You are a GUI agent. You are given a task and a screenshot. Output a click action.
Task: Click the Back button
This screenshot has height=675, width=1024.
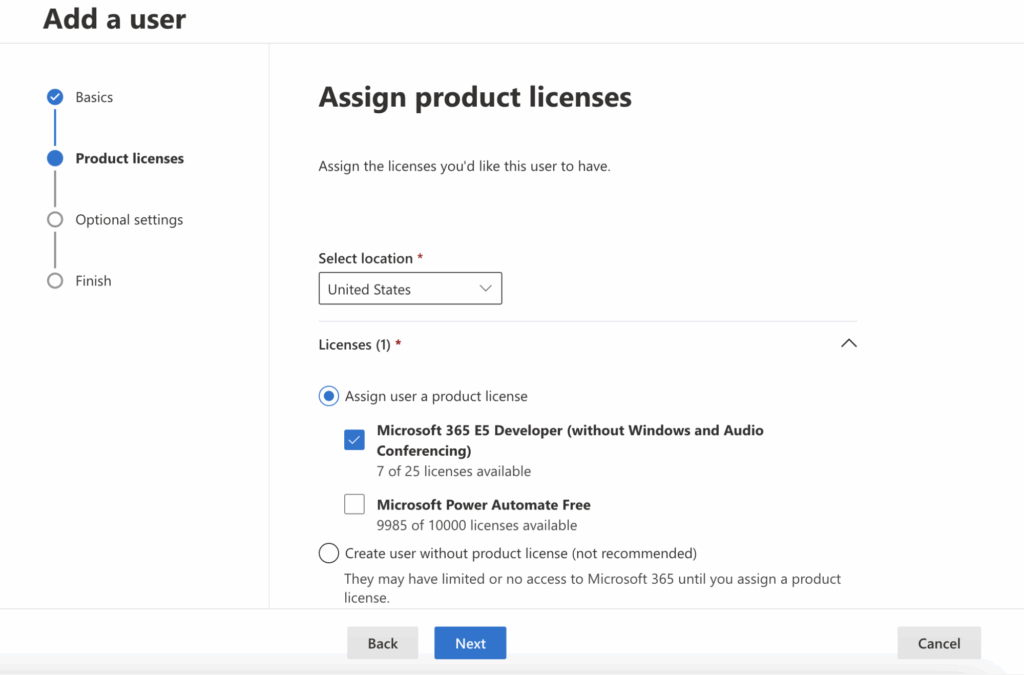pos(382,643)
